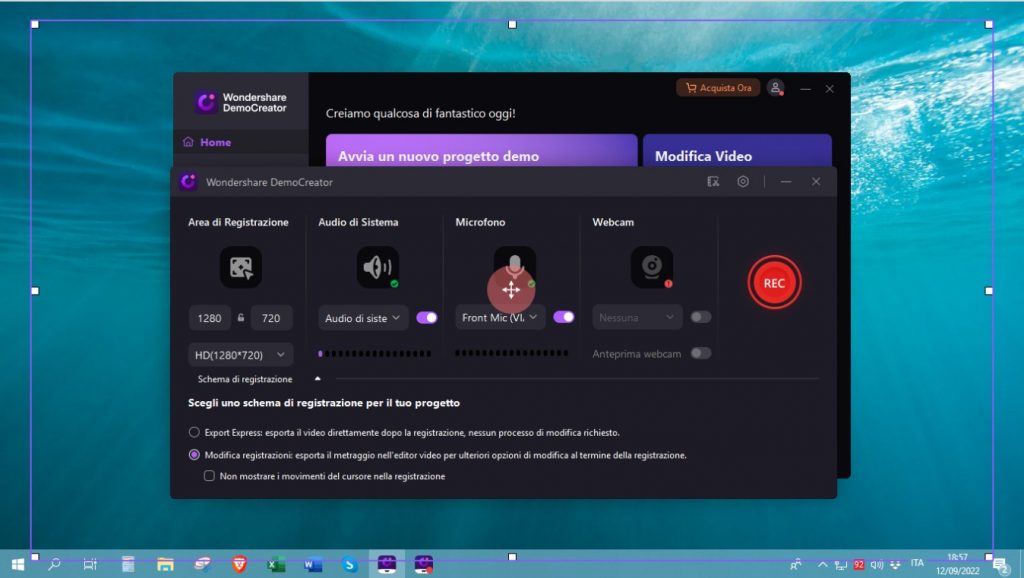Select the Export Express radio option
The height and width of the screenshot is (578, 1024).
[194, 433]
